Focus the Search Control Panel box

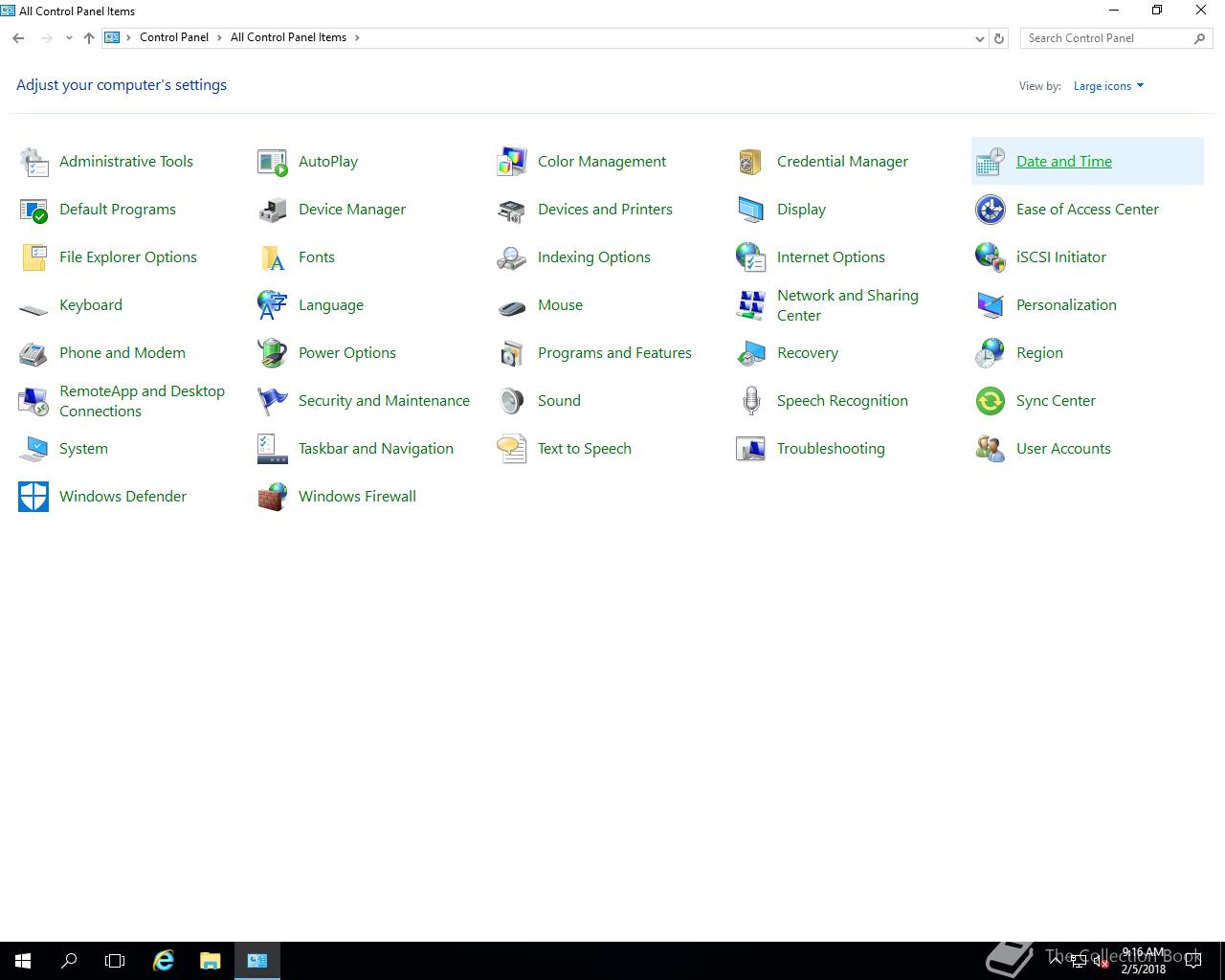[x=1116, y=38]
